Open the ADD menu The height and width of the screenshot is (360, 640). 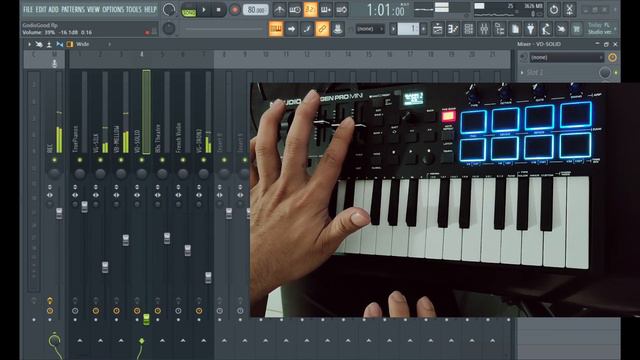(x=53, y=9)
